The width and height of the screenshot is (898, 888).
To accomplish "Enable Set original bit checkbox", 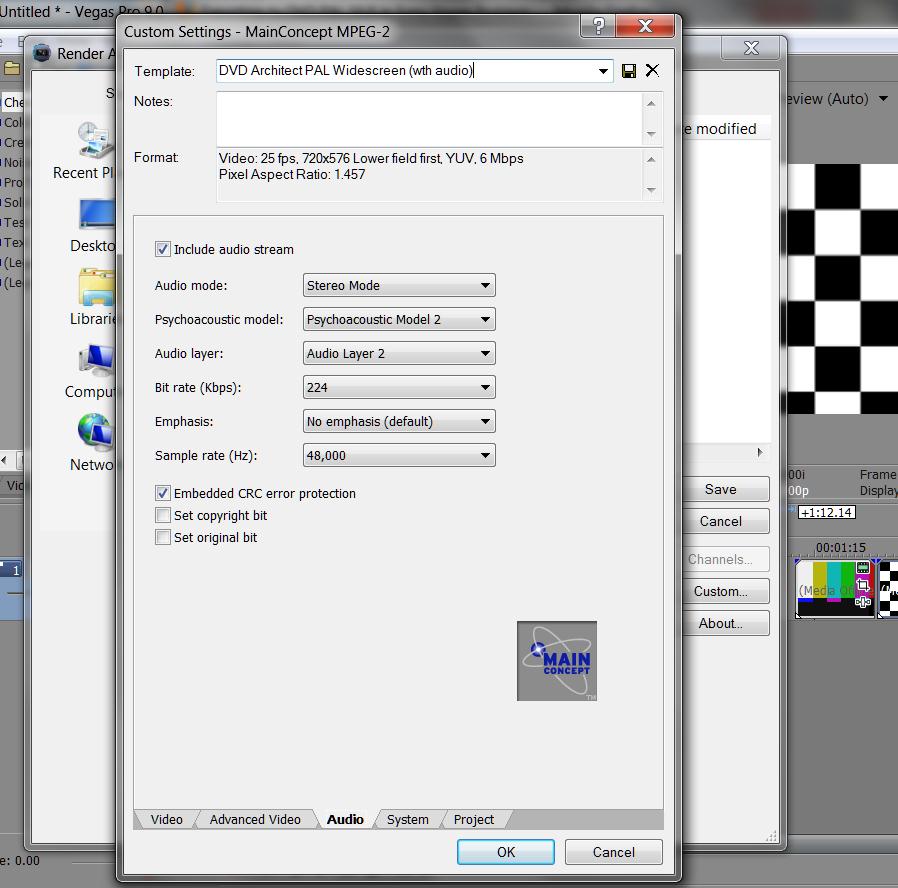I will (x=163, y=537).
